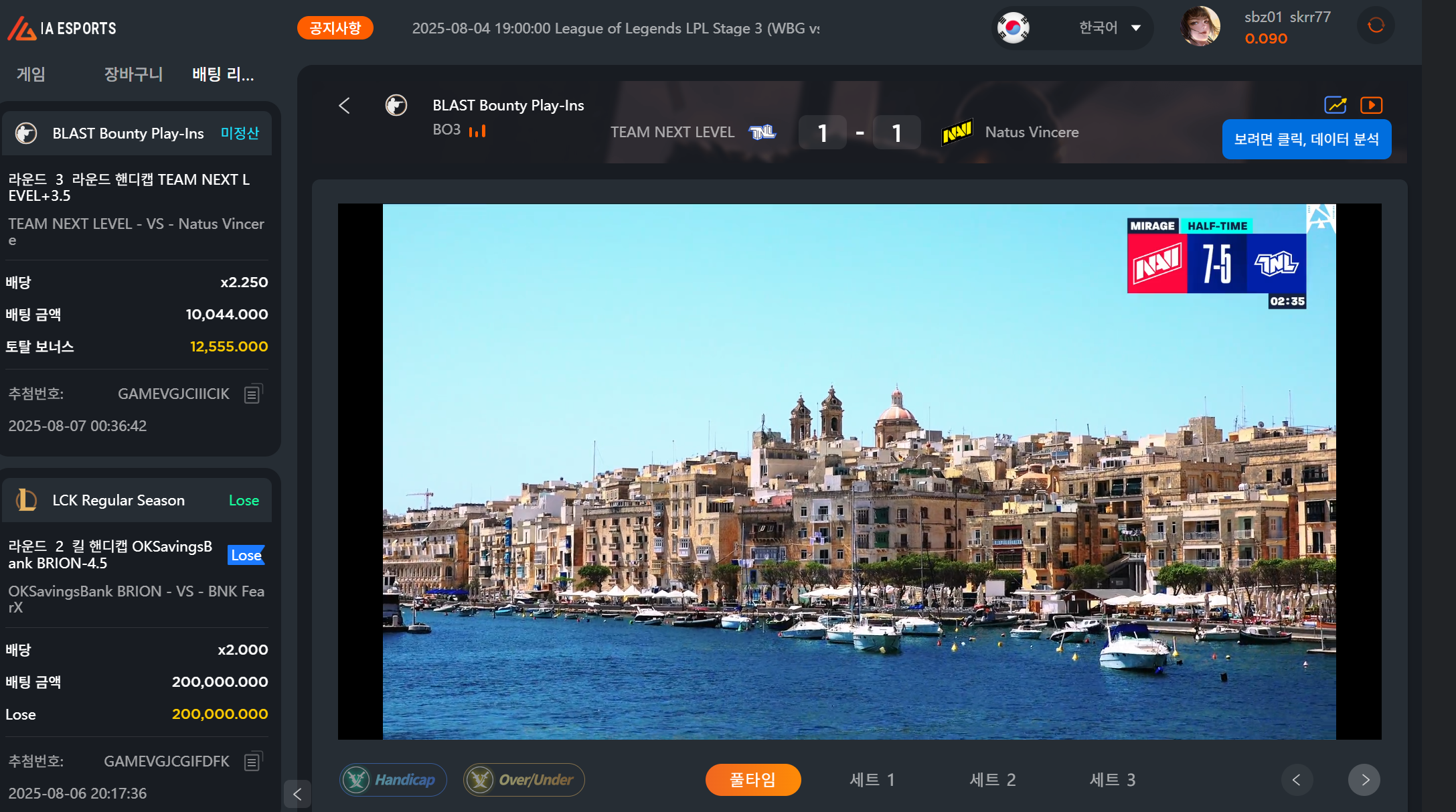Collapse the left sidebar panel
The width and height of the screenshot is (1456, 812).
pyautogui.click(x=297, y=795)
